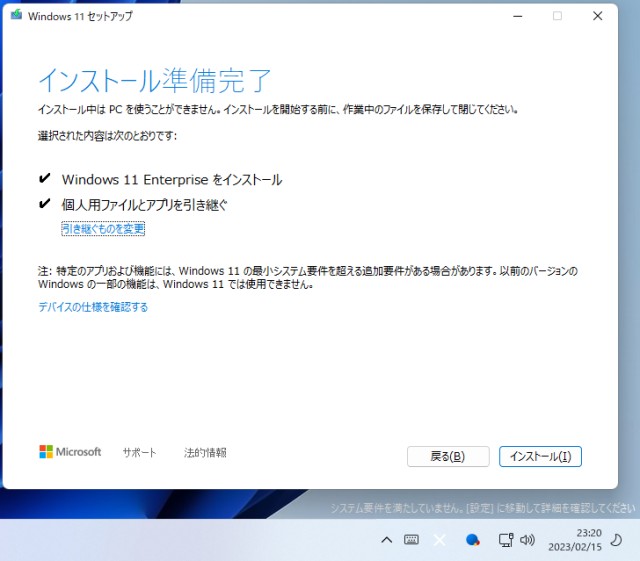This screenshot has height=561, width=640.
Task: Click the volume speaker icon
Action: (527, 540)
